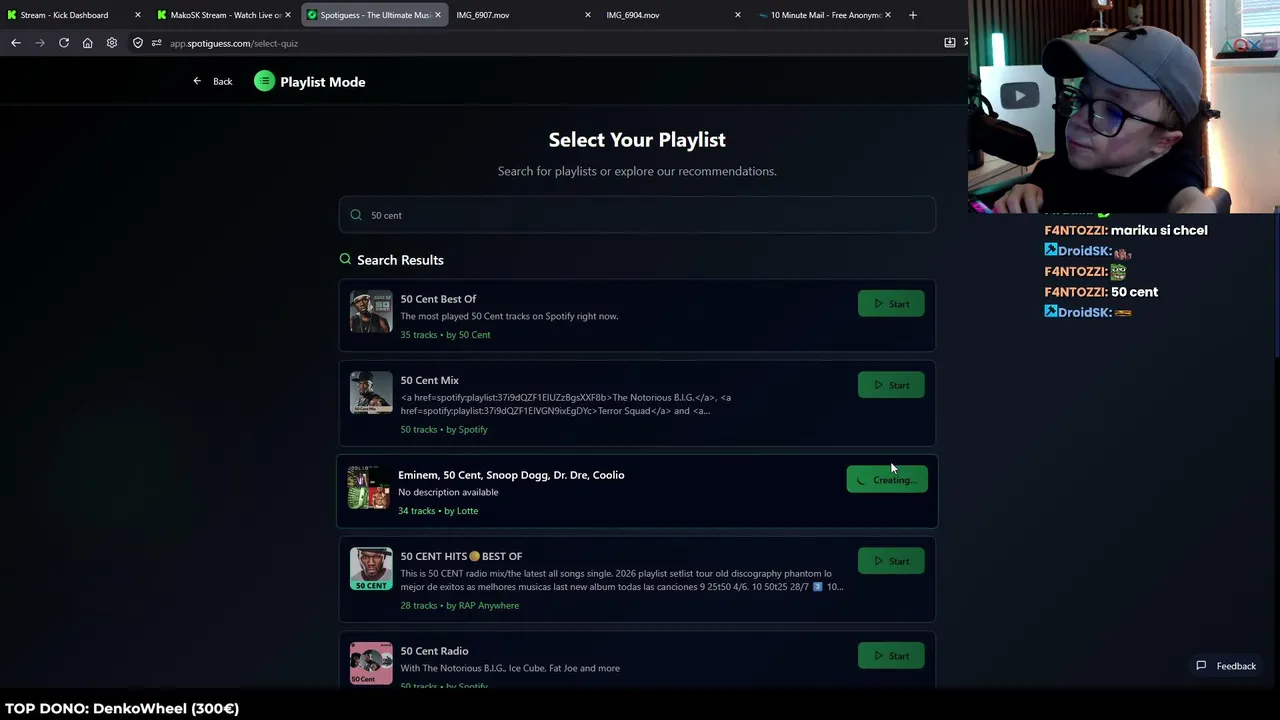Screen dimensions: 1280x720
Task: Start the 50 CENT HITS BEST OF playlist
Action: coord(891,561)
